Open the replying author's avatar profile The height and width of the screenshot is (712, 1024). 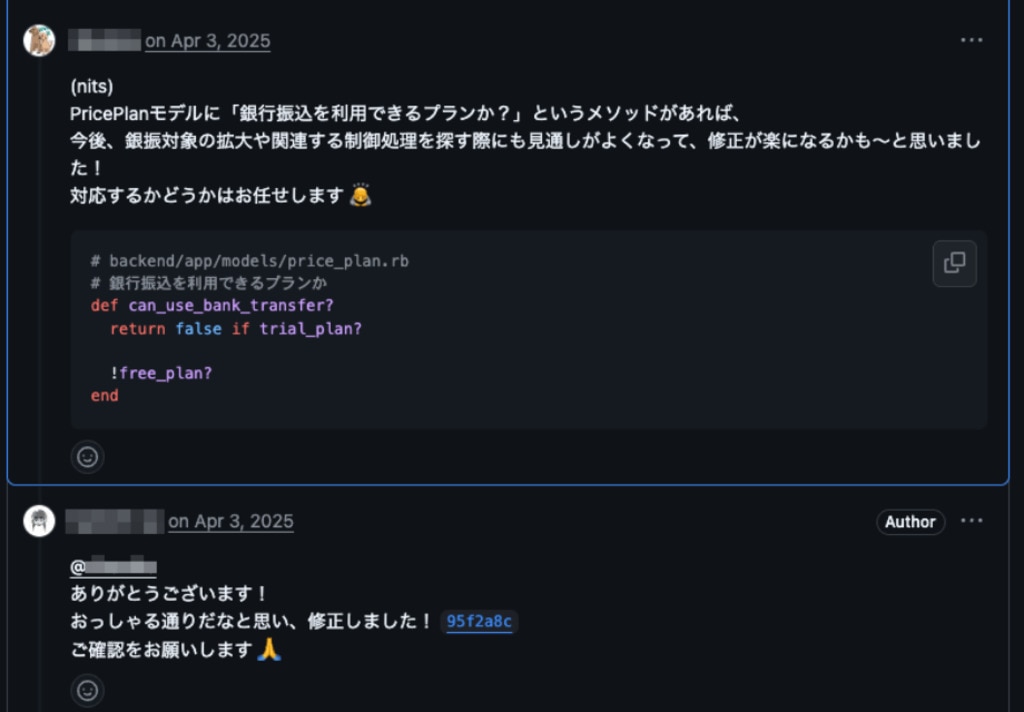click(x=39, y=521)
